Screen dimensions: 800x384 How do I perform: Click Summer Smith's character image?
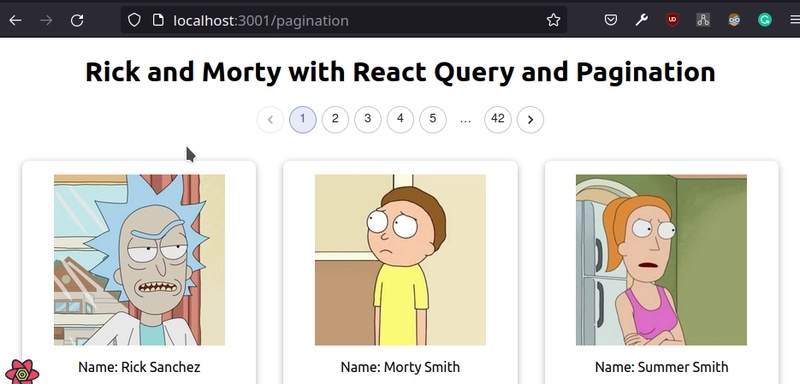[x=661, y=260]
